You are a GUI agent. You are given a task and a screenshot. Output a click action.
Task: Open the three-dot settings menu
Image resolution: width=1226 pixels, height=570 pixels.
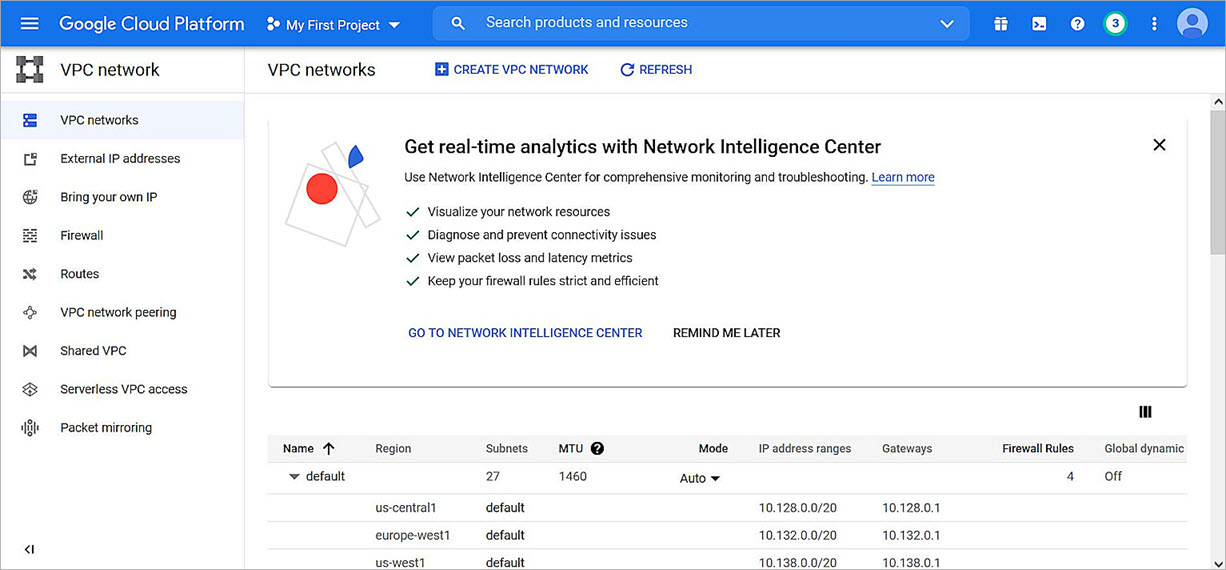coord(1154,24)
